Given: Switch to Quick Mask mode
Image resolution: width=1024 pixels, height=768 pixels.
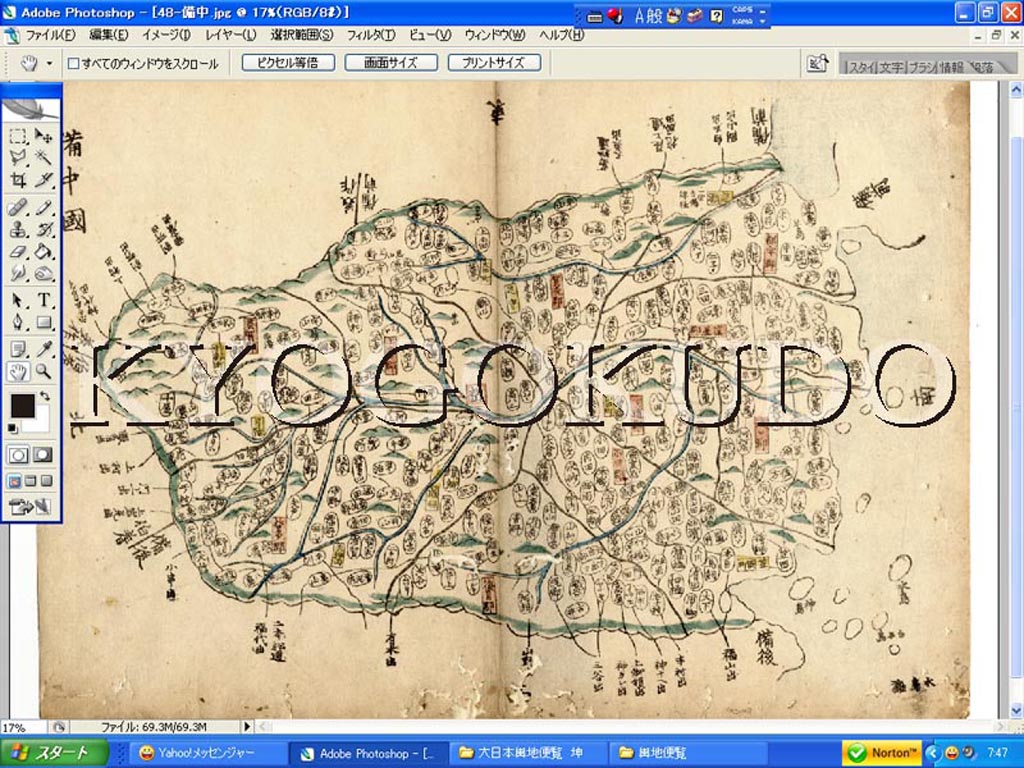Looking at the screenshot, I should 43,455.
